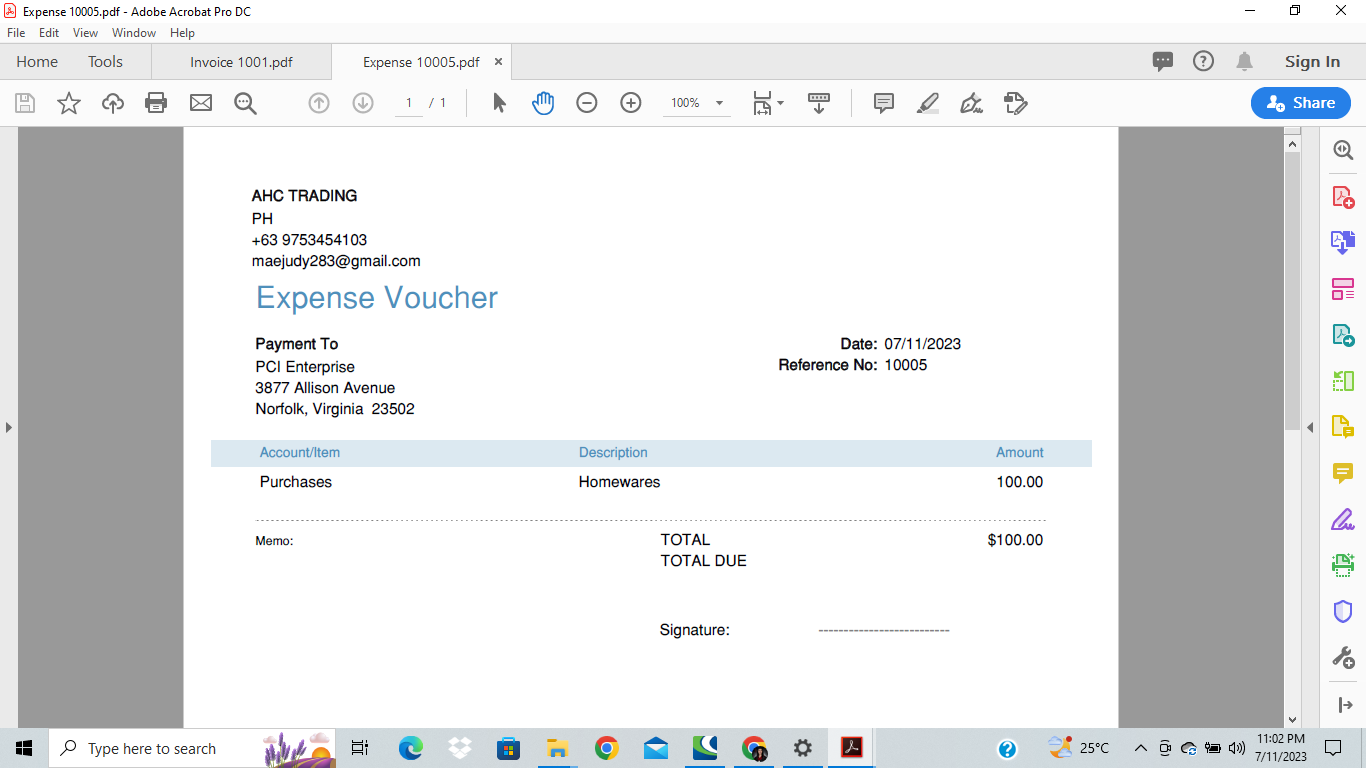Screen dimensions: 1366x768
Task: Print the Expense 10005 document
Action: 156,103
